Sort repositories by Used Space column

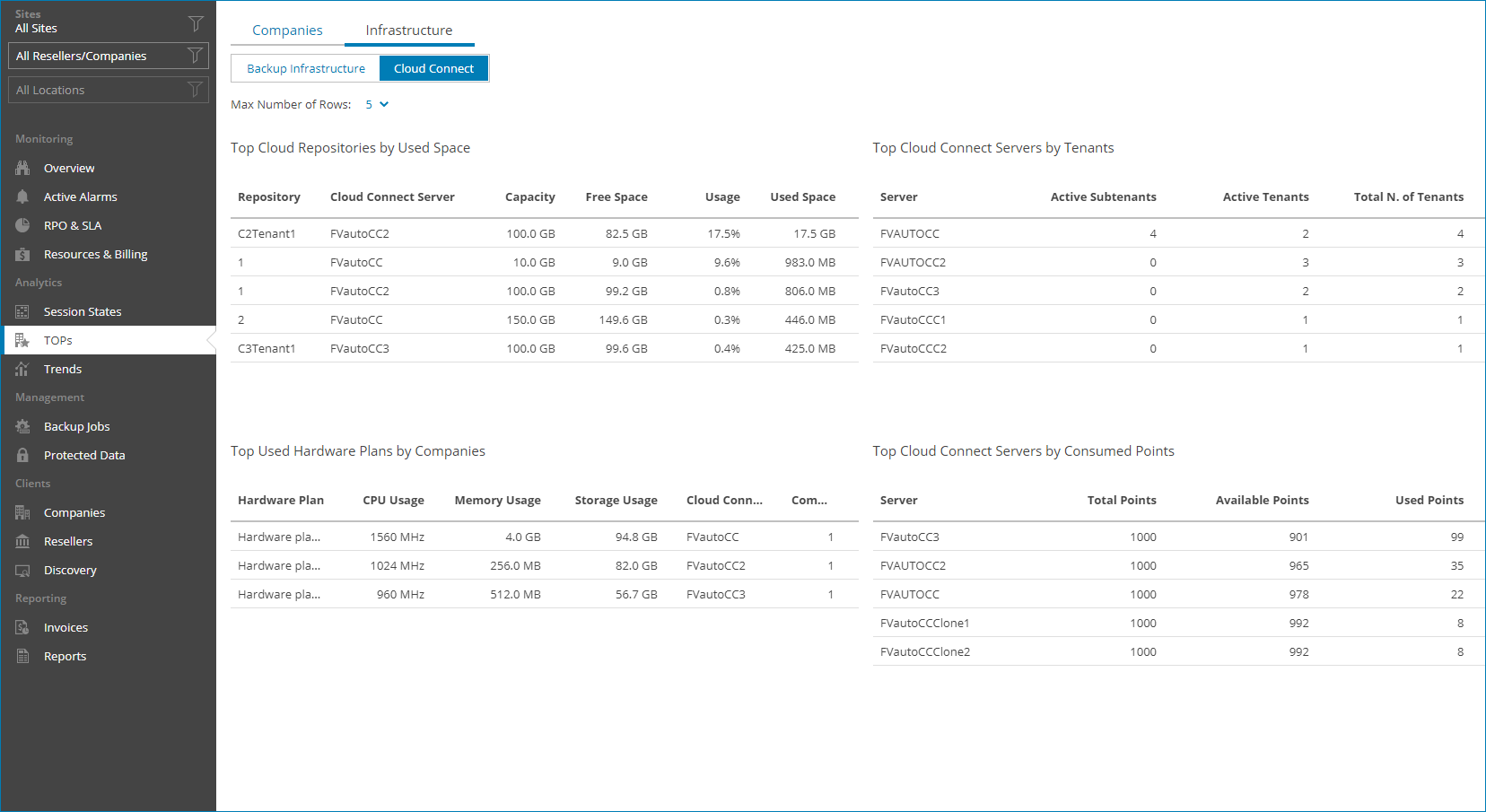pyautogui.click(x=802, y=196)
